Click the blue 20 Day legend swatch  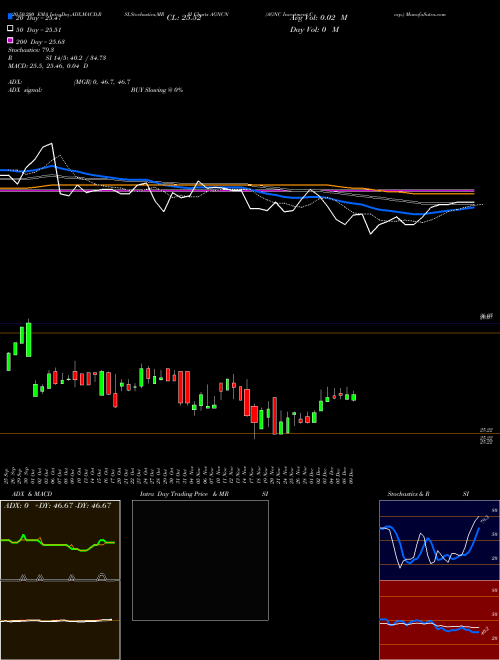(x=10, y=17)
